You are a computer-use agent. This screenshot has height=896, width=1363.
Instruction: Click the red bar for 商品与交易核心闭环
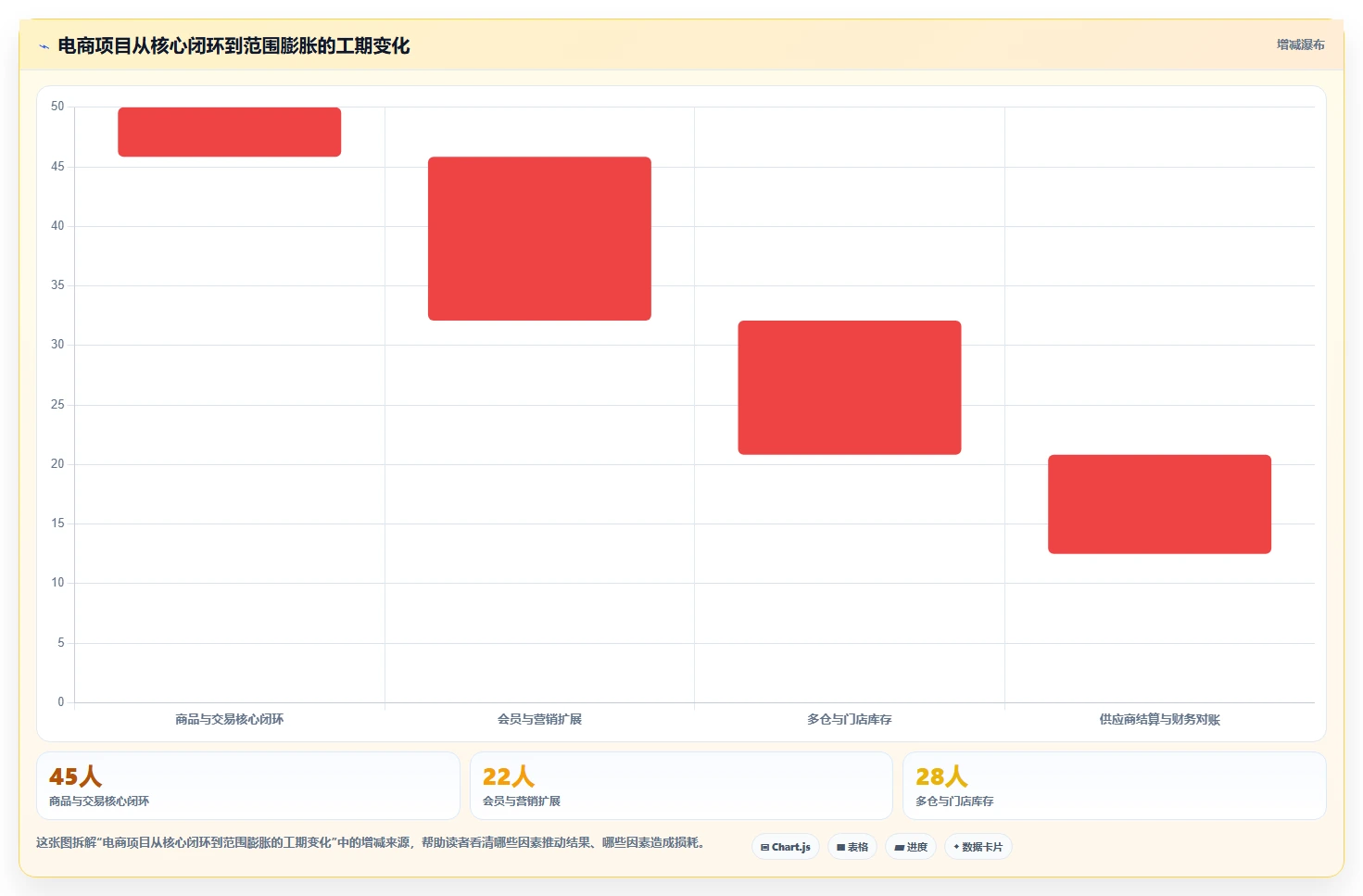tap(230, 132)
